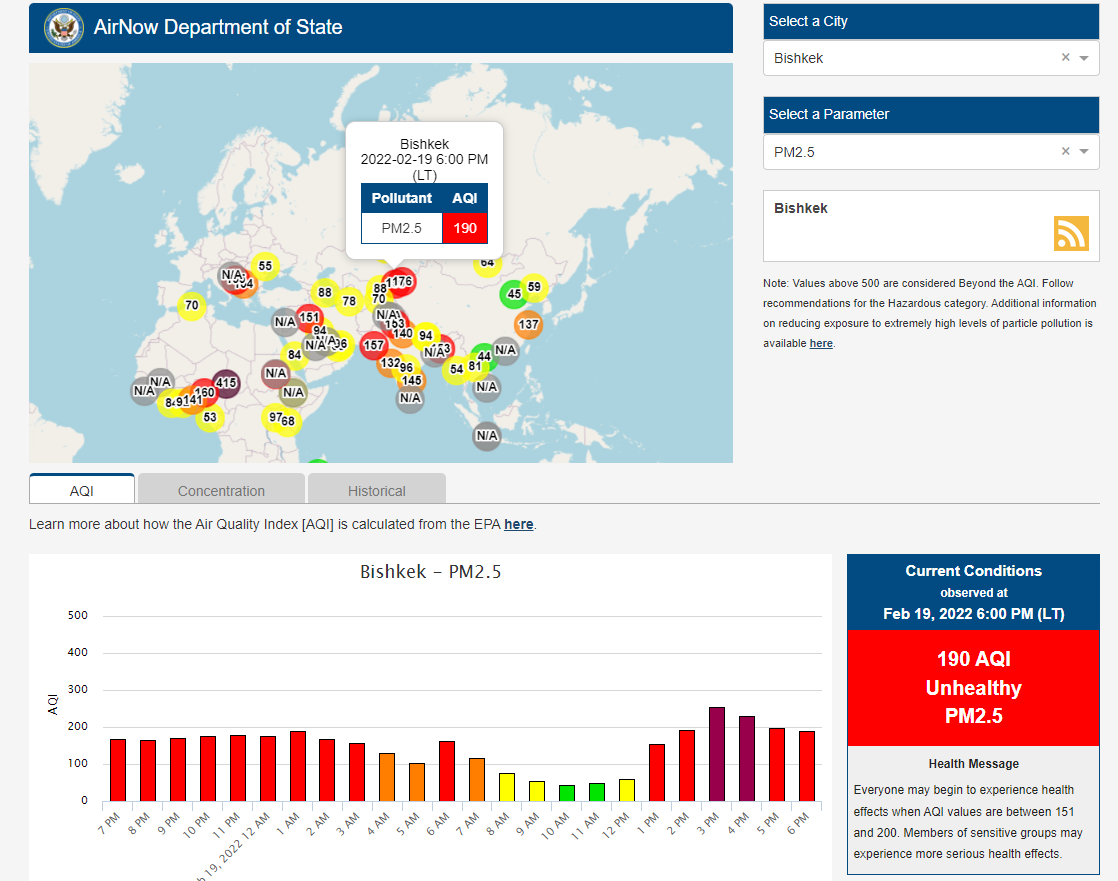Screen dimensions: 1118x881
Task: Clear the PM2.5 parameter selection
Action: 1065,152
